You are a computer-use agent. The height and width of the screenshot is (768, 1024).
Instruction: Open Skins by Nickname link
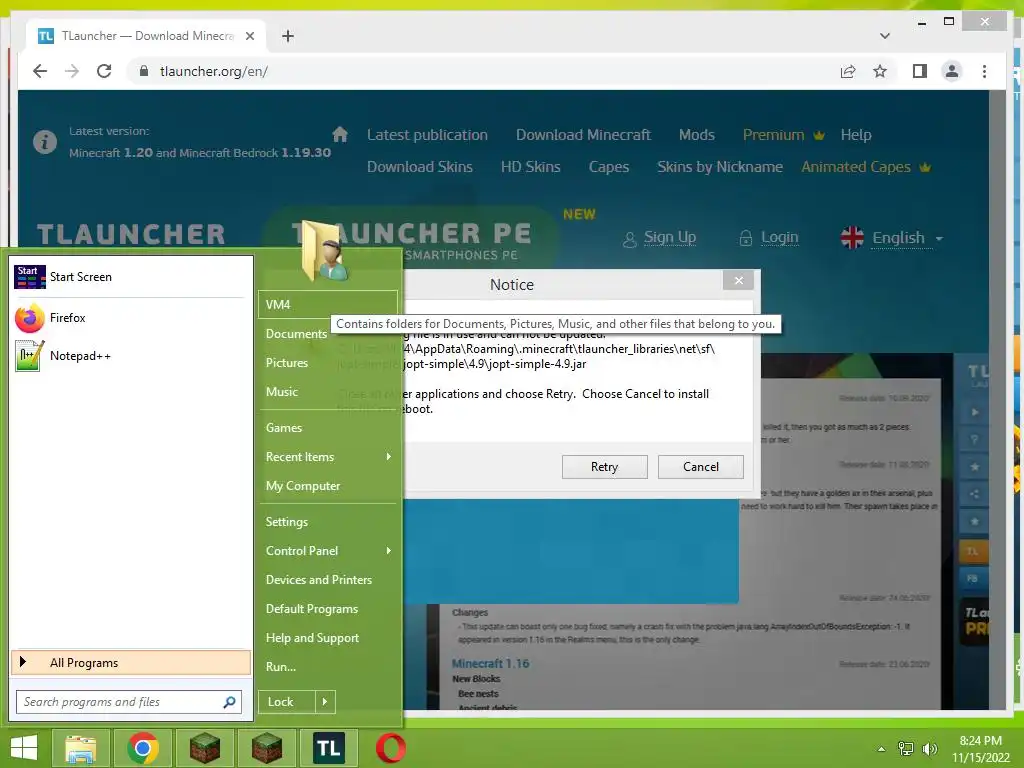click(720, 167)
